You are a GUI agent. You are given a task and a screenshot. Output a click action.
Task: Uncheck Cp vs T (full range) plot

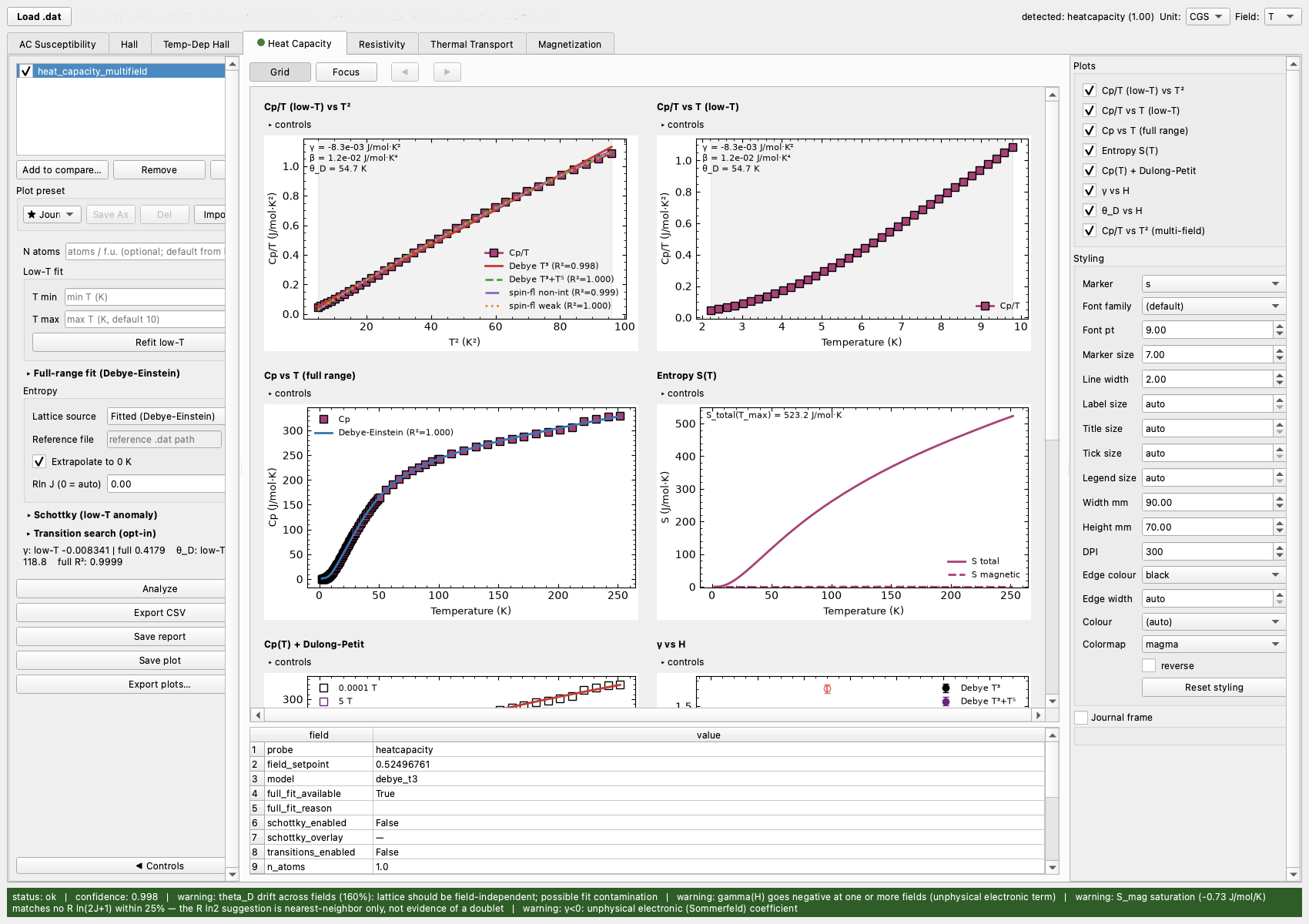[1089, 130]
